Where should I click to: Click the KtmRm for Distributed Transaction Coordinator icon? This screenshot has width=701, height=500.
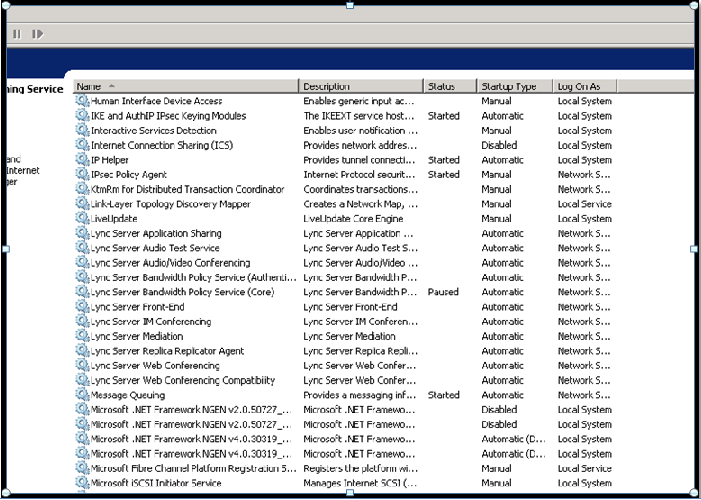[82, 189]
